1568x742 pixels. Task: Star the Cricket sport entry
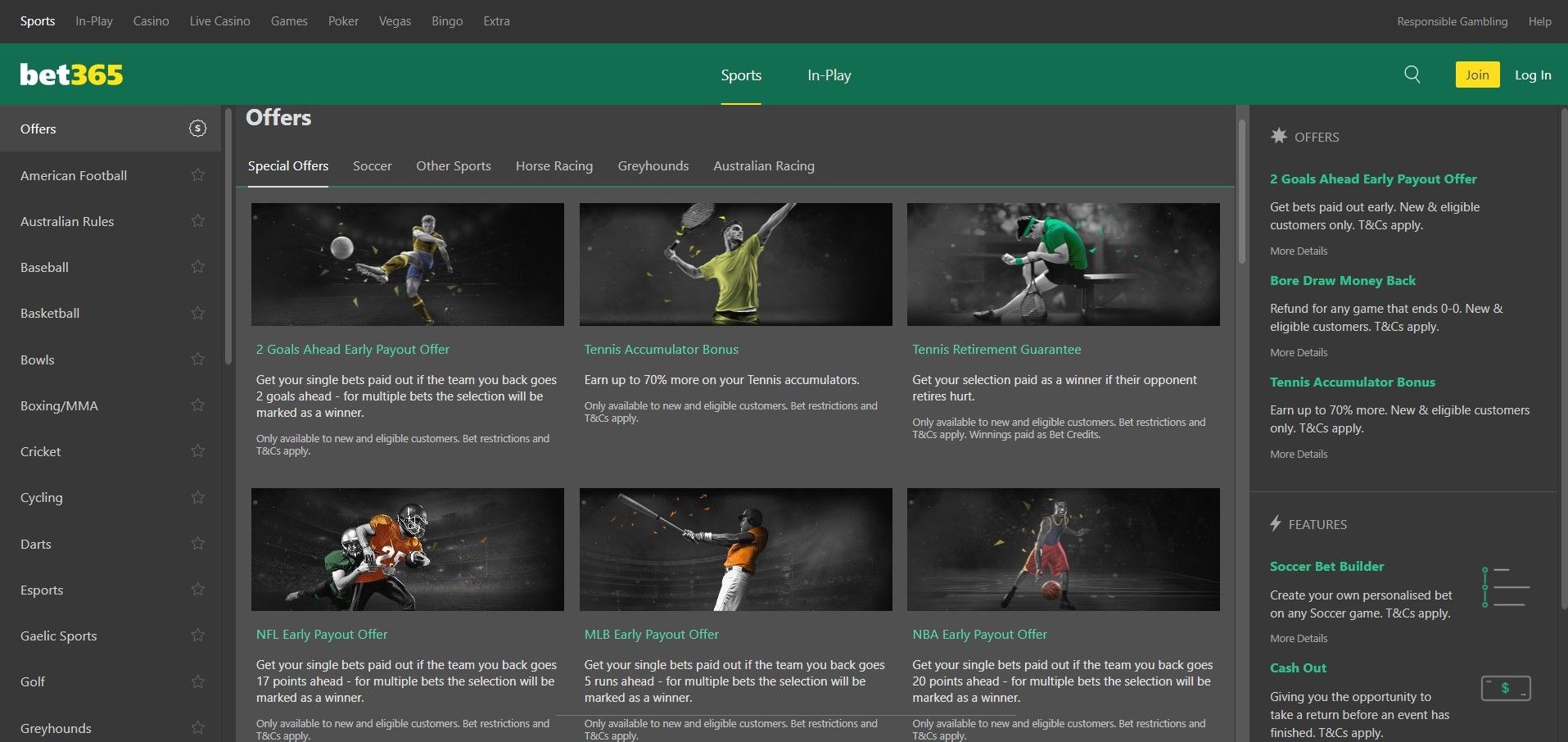coord(197,451)
